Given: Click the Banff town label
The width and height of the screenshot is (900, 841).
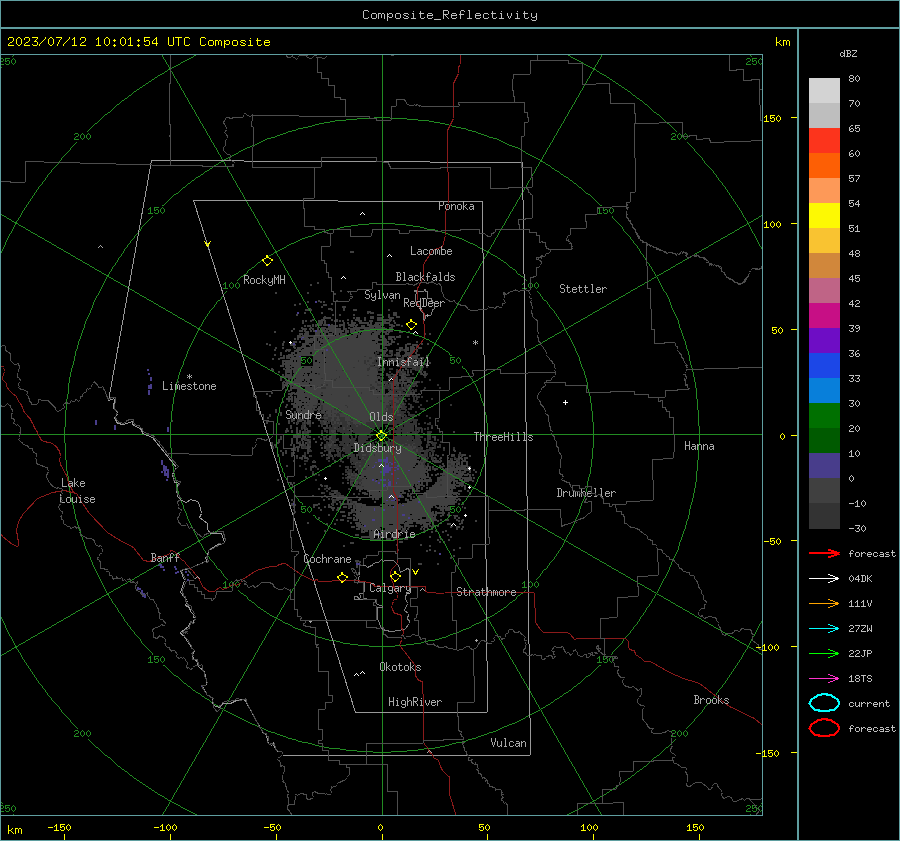Looking at the screenshot, I should coord(165,557).
